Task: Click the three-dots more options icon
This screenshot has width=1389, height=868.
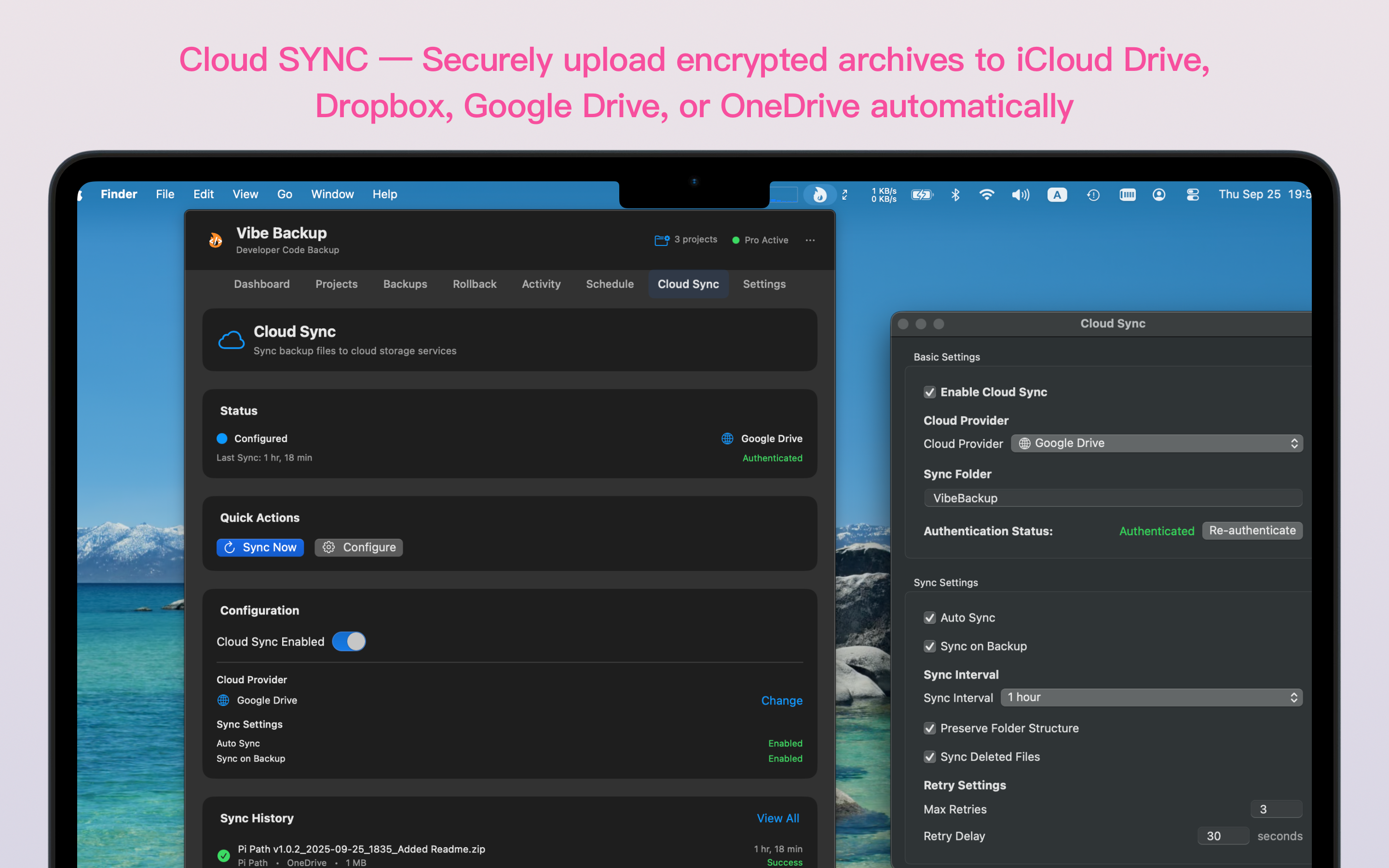Action: click(x=810, y=240)
